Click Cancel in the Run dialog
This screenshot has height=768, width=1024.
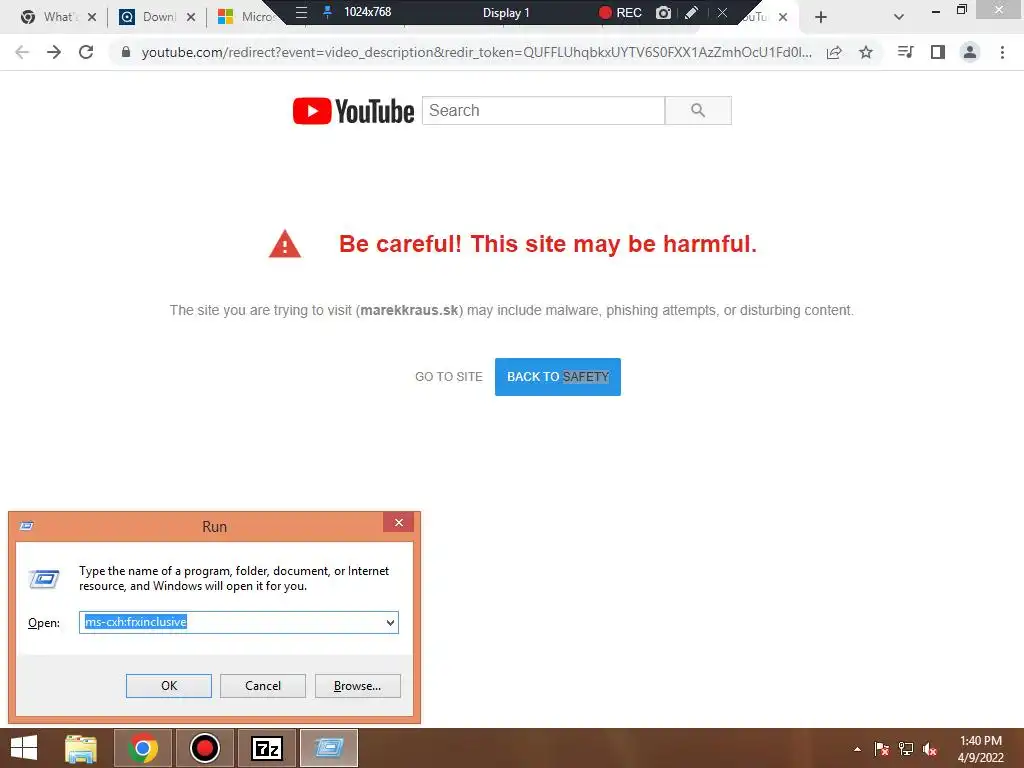click(263, 686)
